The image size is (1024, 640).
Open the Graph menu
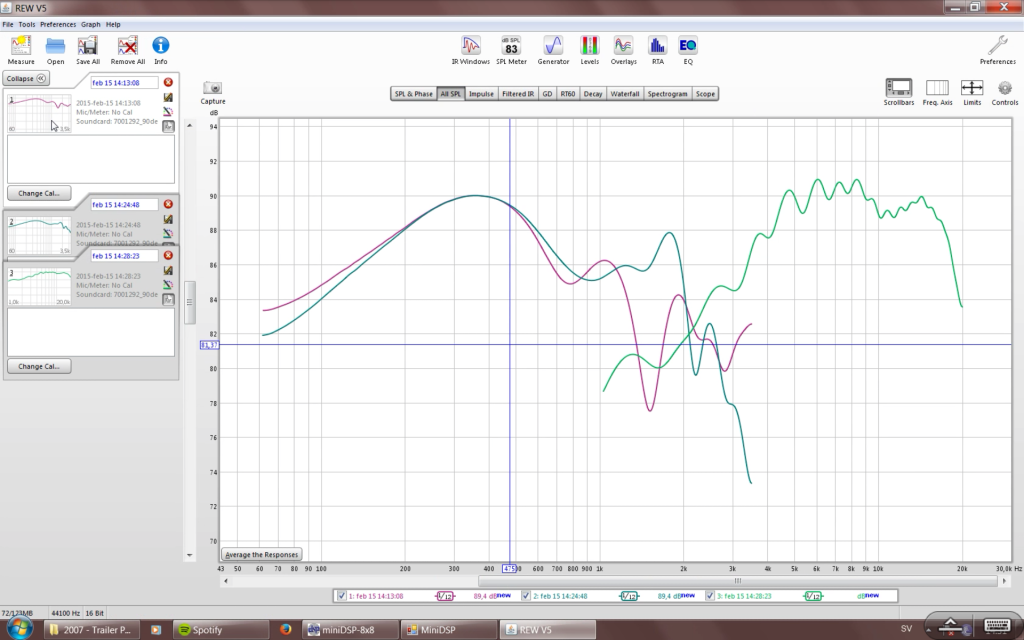[91, 24]
